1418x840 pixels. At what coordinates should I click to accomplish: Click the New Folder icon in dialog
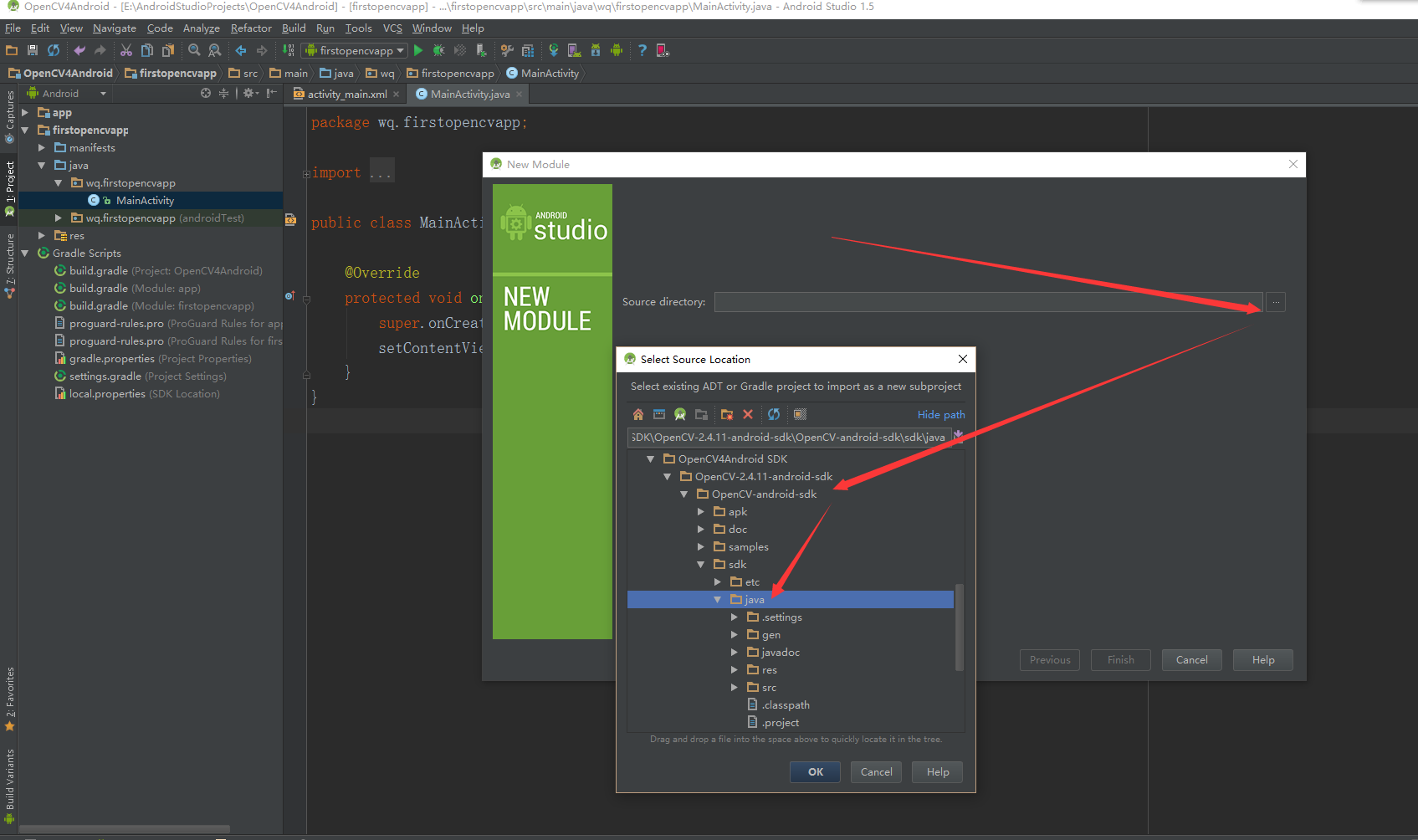727,414
